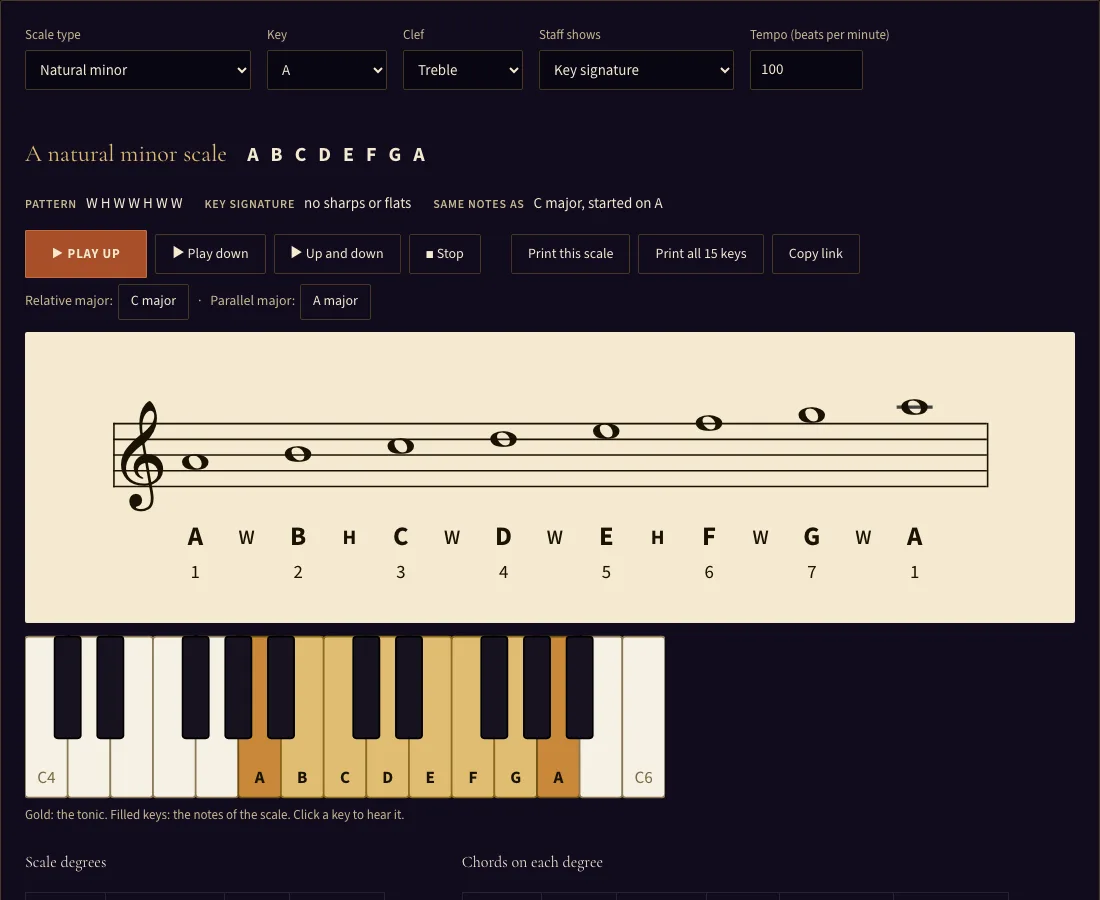Click the 'Chords on each degree' heading
1100x900 pixels.
point(532,862)
